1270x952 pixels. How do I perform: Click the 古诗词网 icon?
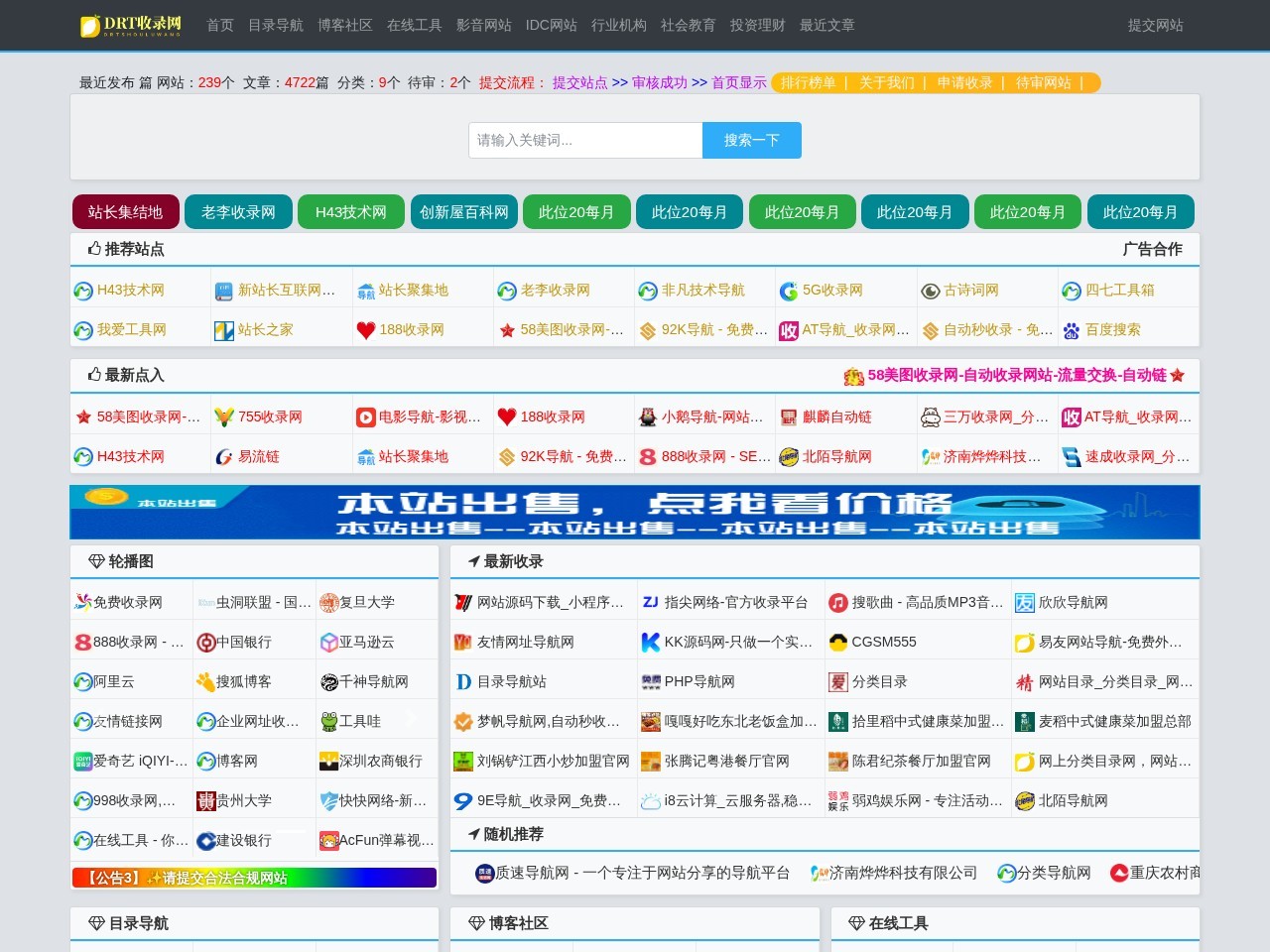[930, 291]
